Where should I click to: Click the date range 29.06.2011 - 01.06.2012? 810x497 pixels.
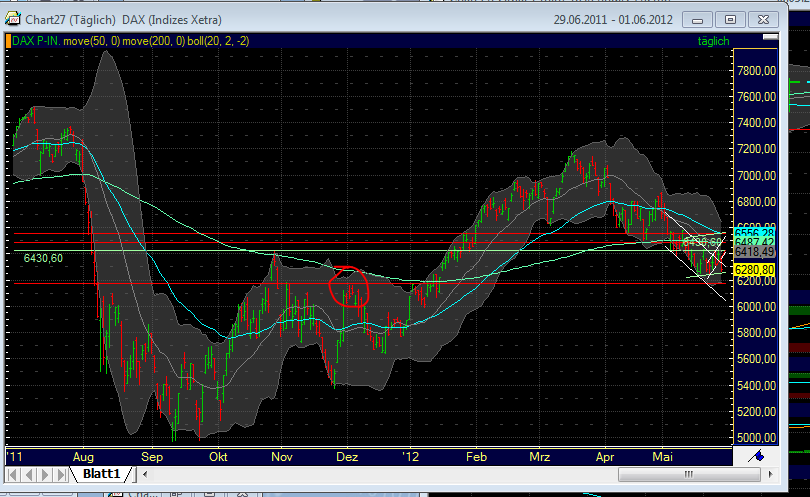(613, 20)
